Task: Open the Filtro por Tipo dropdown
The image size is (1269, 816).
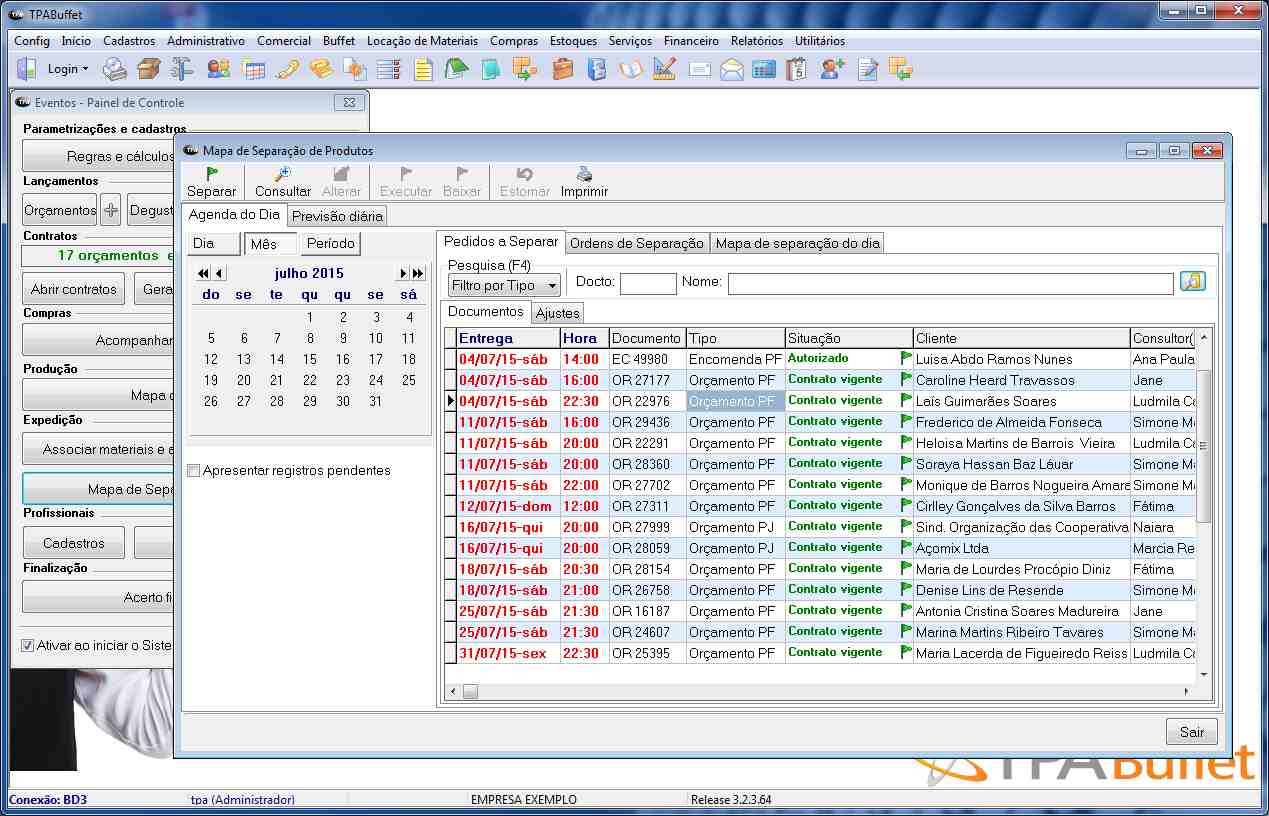Action: [503, 286]
